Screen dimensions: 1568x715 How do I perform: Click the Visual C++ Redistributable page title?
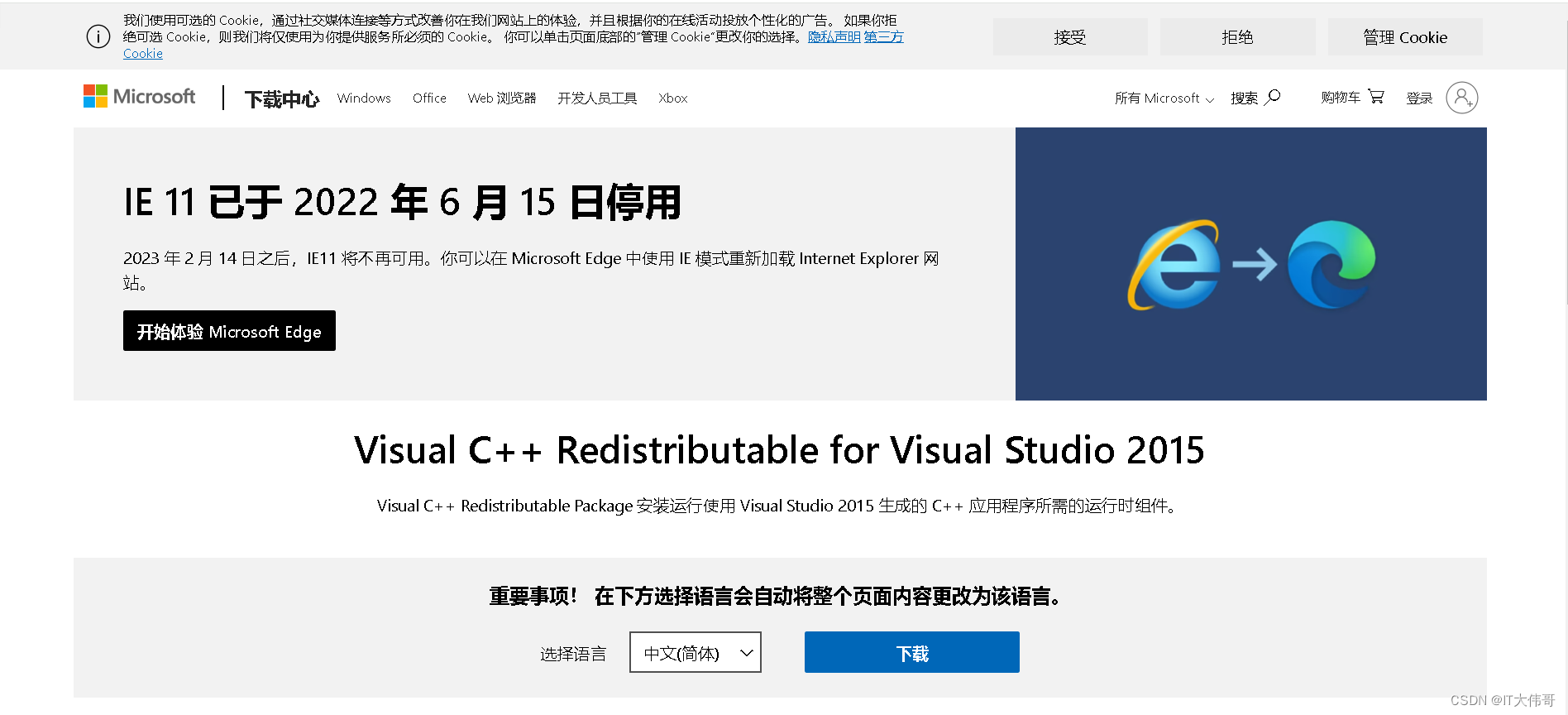pos(779,450)
